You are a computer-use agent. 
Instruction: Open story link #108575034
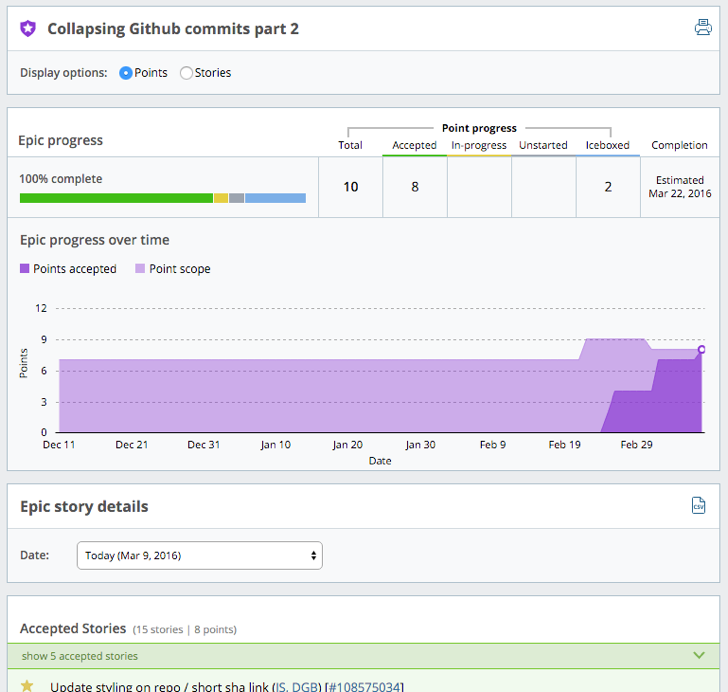click(364, 686)
